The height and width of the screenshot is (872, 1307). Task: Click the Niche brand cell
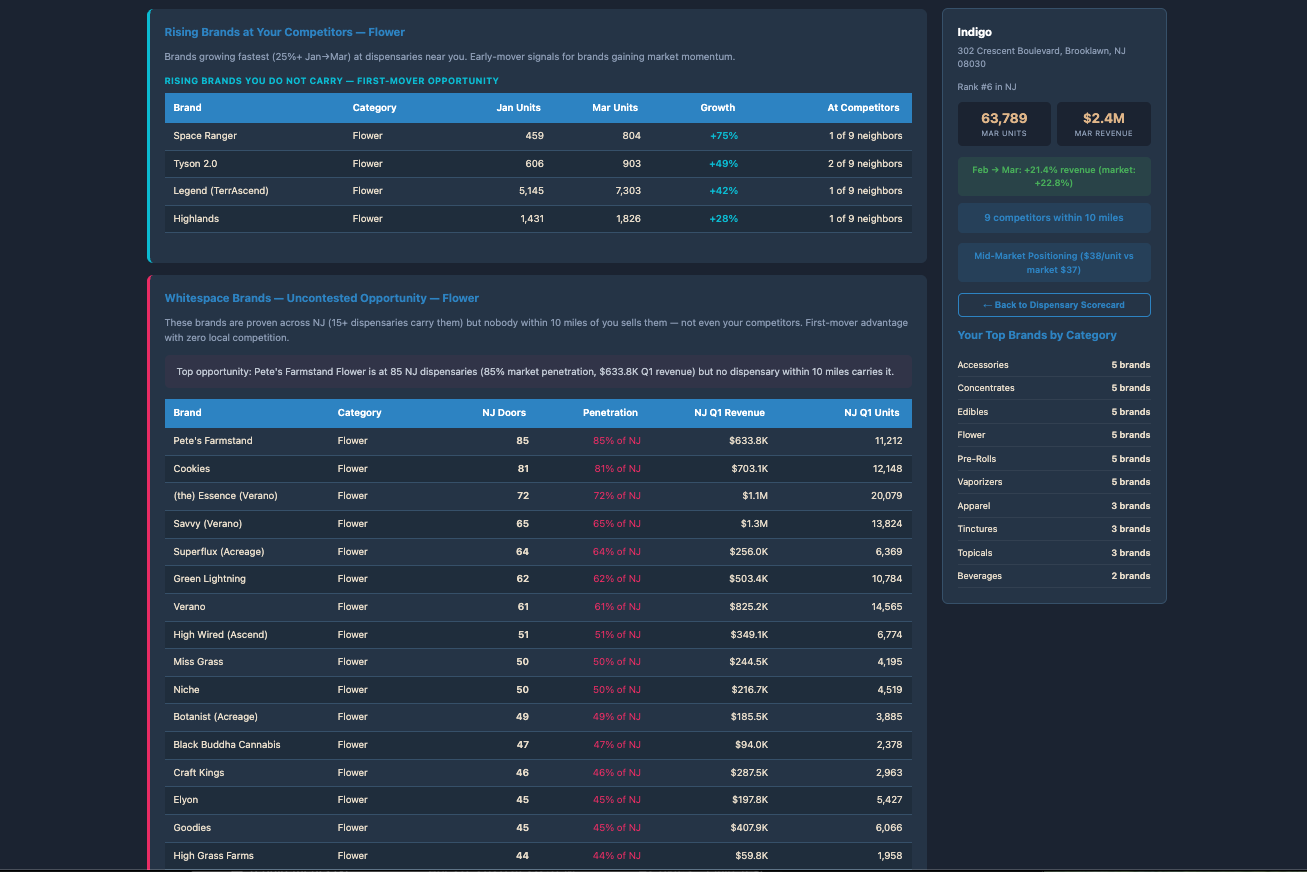pyautogui.click(x=186, y=690)
